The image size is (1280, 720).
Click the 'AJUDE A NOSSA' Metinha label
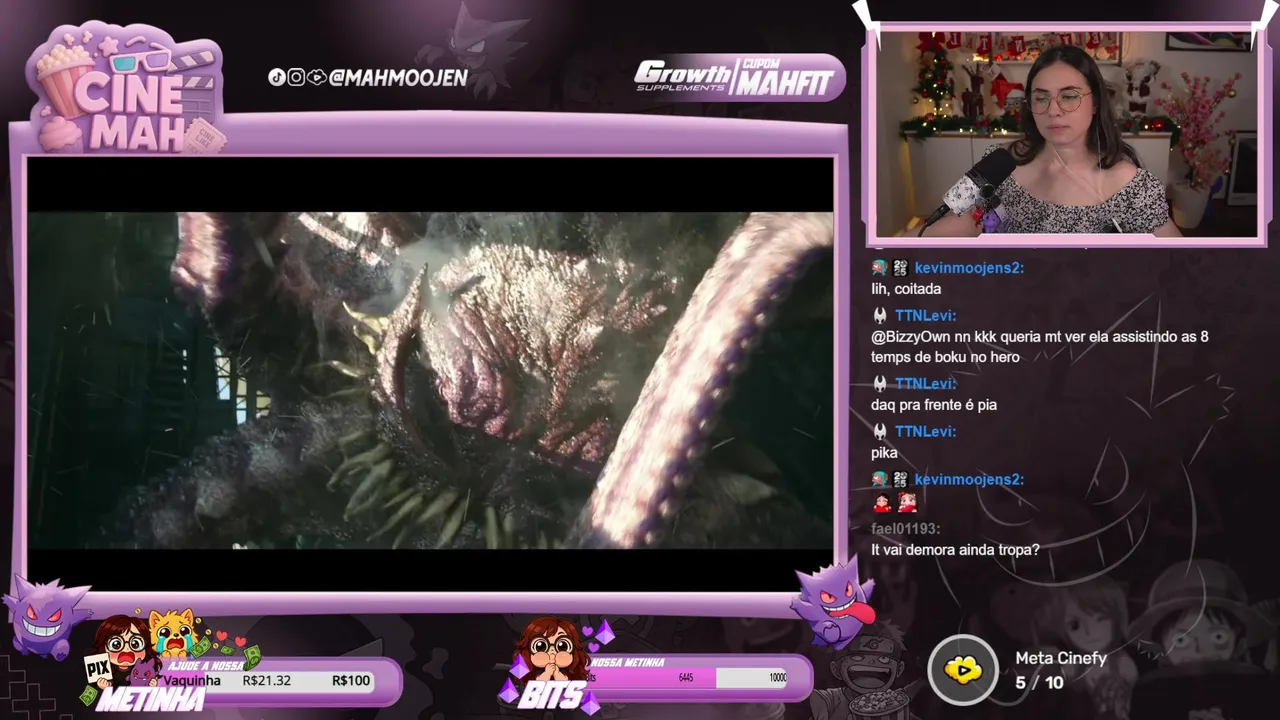[205, 666]
